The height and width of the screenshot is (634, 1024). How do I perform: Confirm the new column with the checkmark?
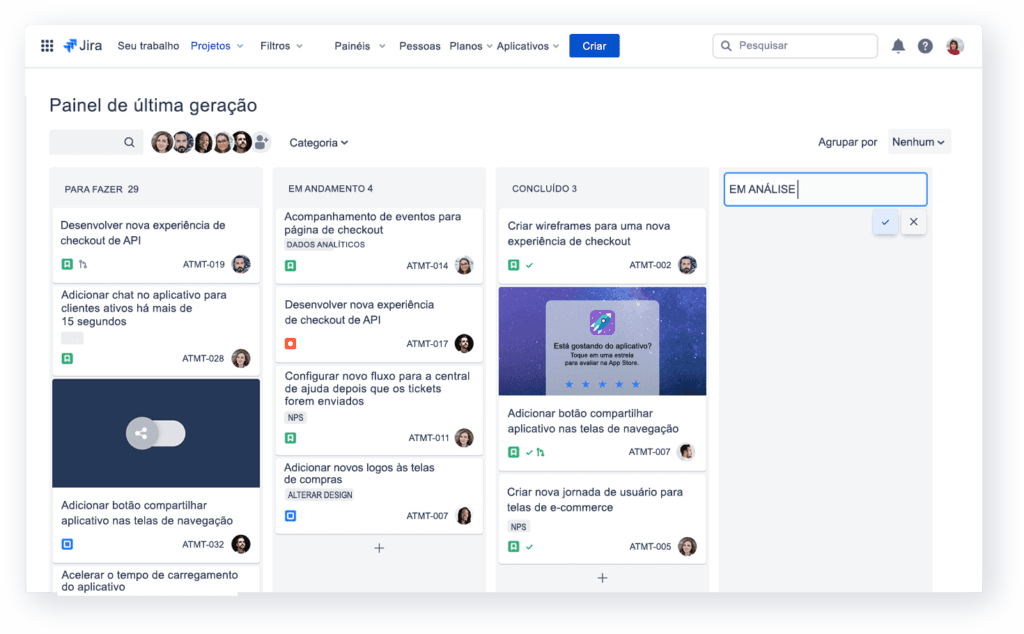[x=884, y=222]
